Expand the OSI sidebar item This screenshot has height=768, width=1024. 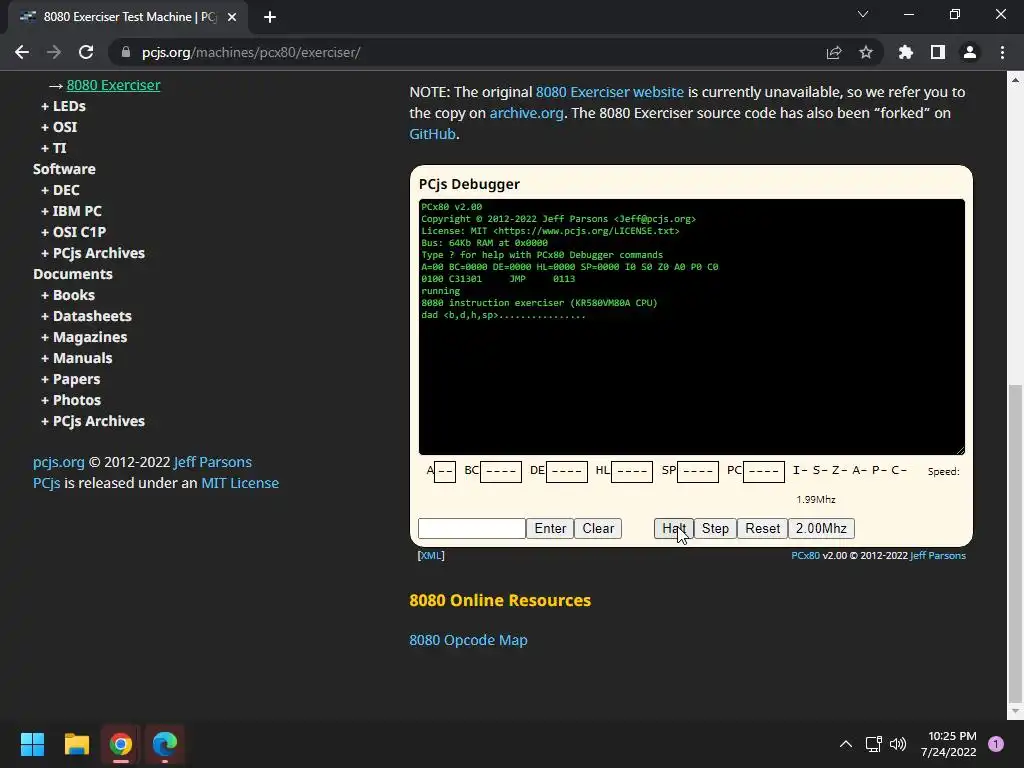59,127
